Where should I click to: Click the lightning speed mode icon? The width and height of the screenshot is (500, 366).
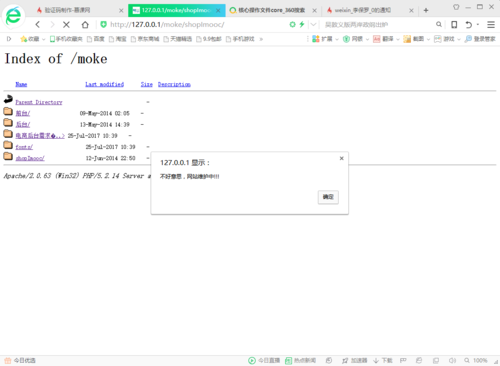(302, 24)
